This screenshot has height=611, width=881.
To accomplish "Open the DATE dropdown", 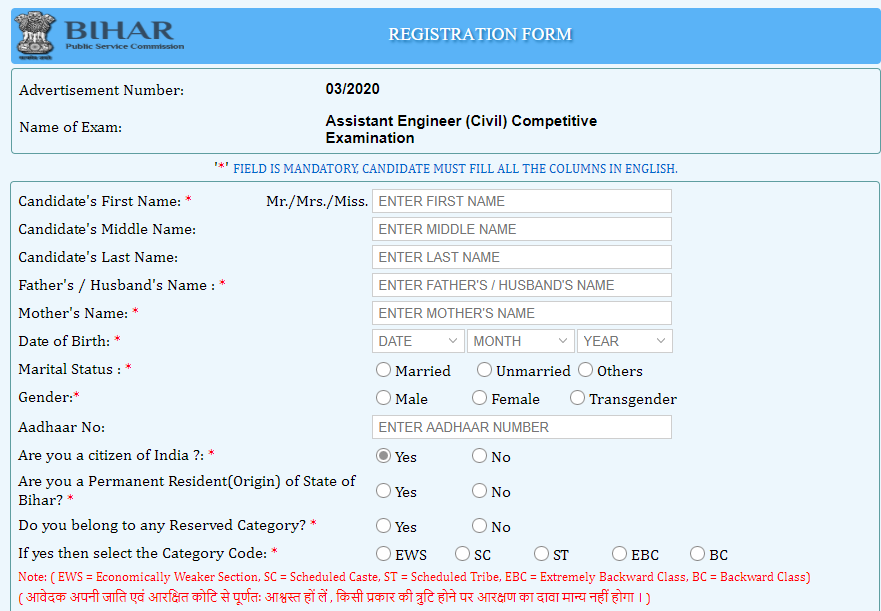I will [417, 340].
